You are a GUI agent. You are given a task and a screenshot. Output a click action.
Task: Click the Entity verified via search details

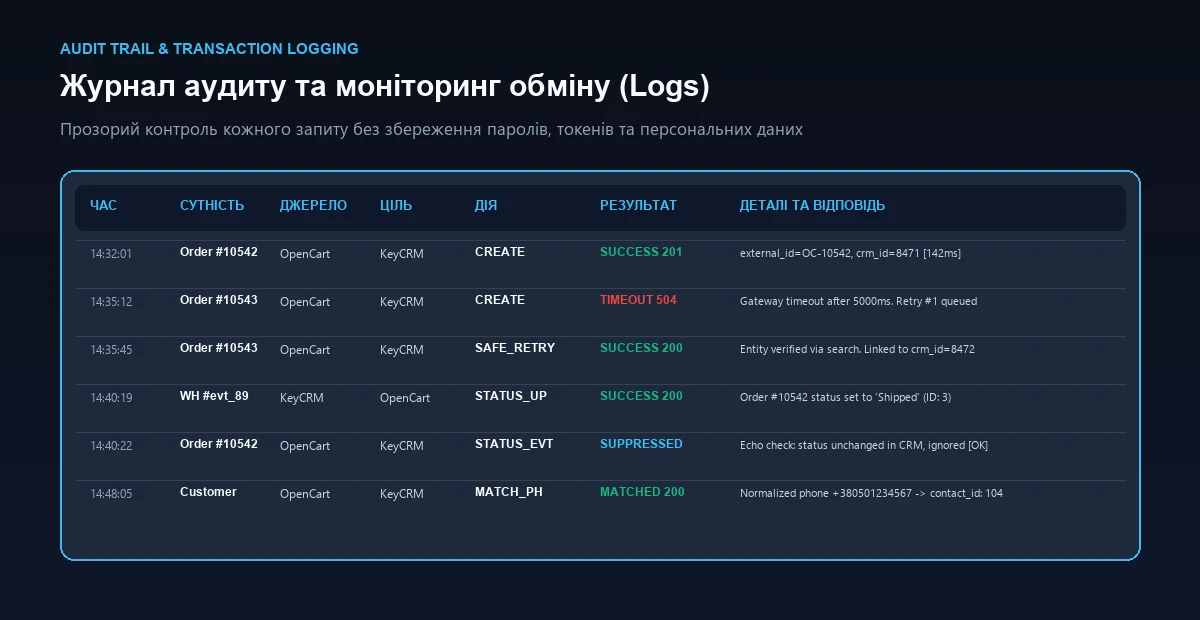pyautogui.click(x=857, y=350)
